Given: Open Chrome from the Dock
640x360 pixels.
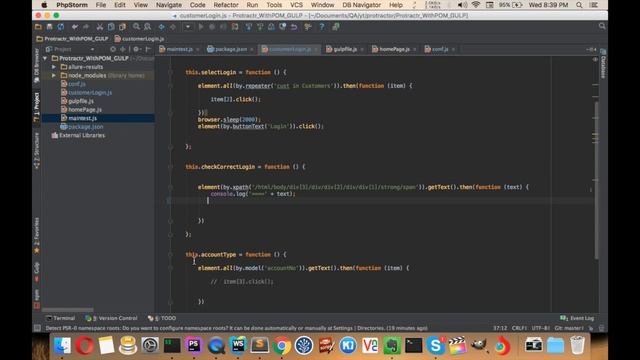Looking at the screenshot, I should [282, 345].
